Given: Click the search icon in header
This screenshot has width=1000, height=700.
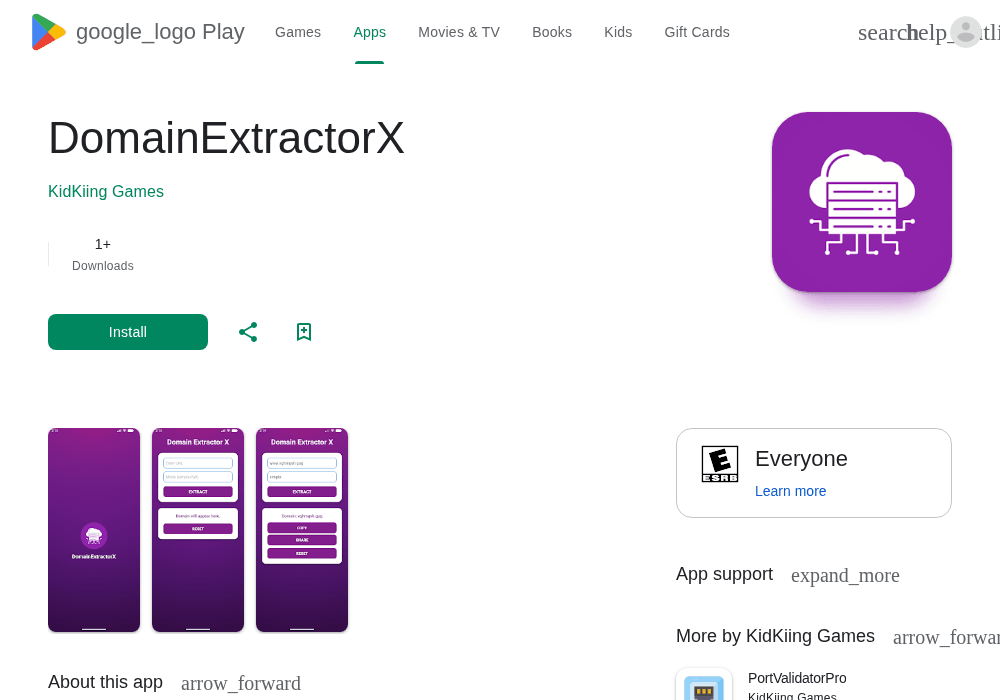Looking at the screenshot, I should click(x=883, y=33).
